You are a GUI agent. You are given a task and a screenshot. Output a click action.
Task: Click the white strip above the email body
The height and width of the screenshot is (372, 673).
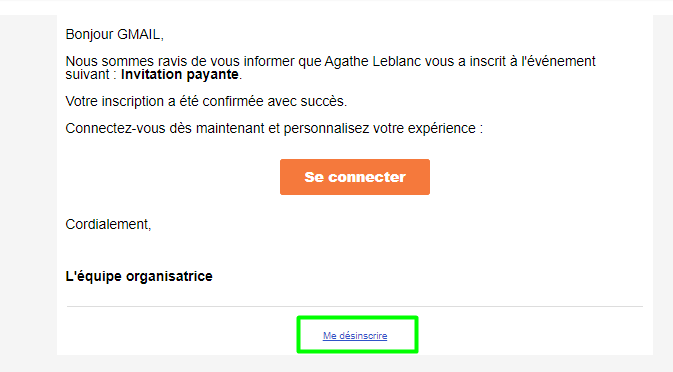(x=336, y=7)
